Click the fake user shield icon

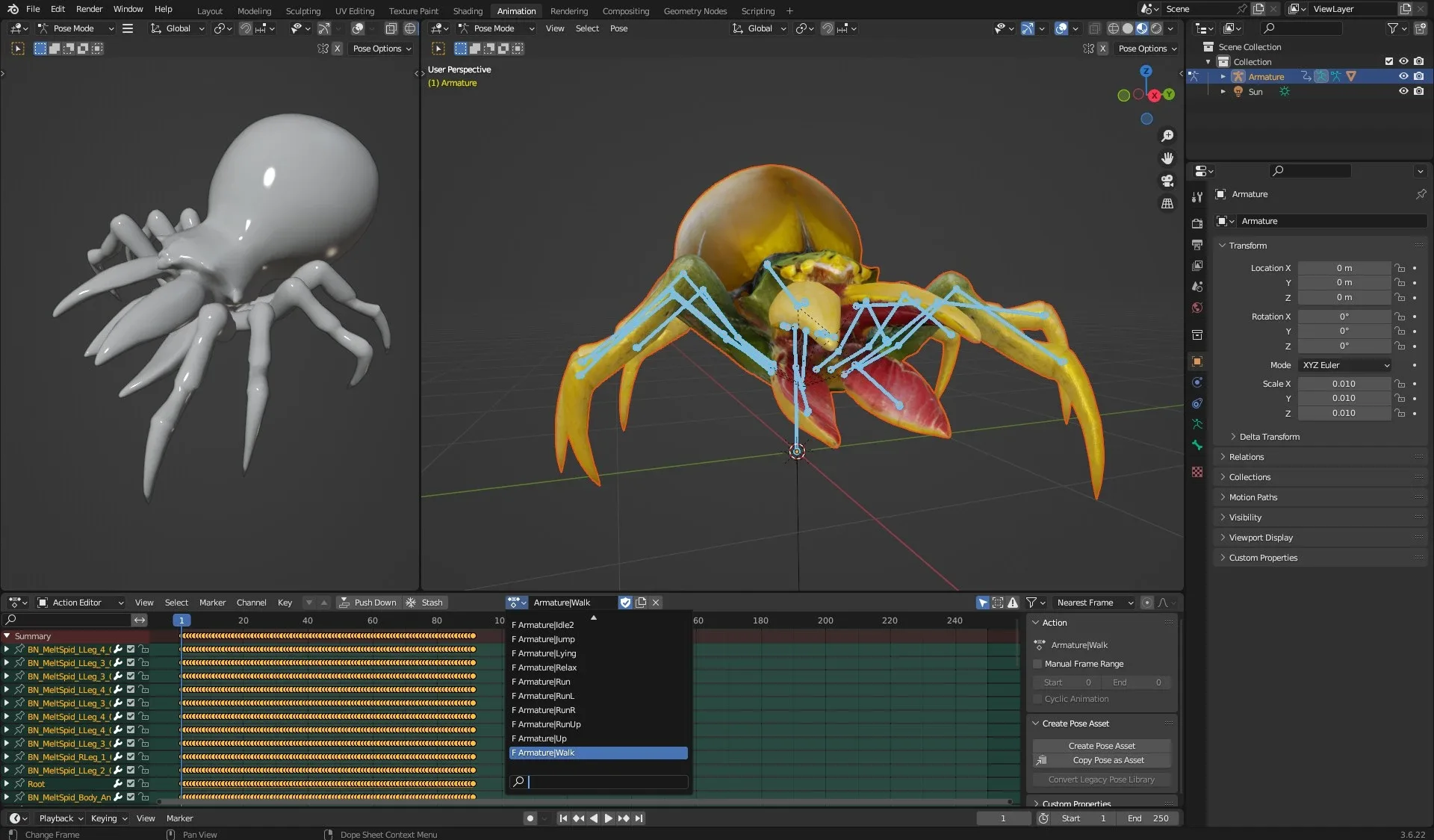click(626, 603)
